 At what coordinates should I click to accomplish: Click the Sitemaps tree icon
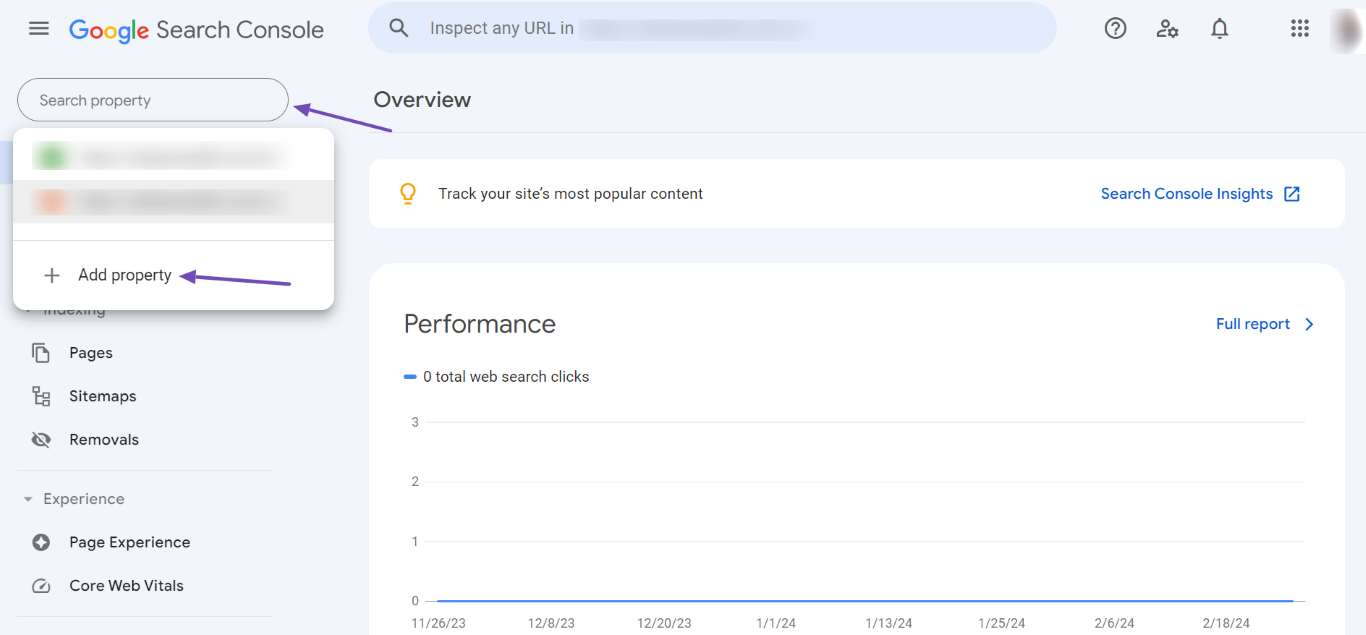41,396
